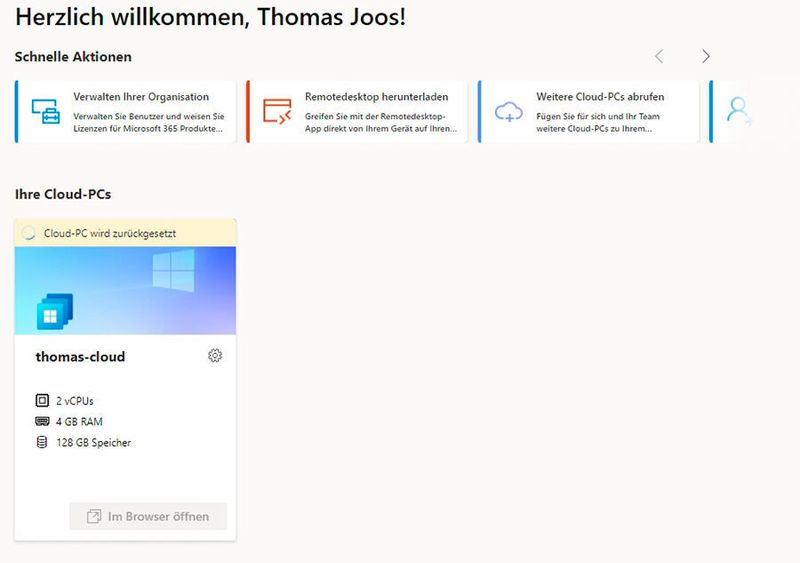
Task: Click the Windows 365 Cloud-PC banner image
Action: pyautogui.click(x=125, y=290)
